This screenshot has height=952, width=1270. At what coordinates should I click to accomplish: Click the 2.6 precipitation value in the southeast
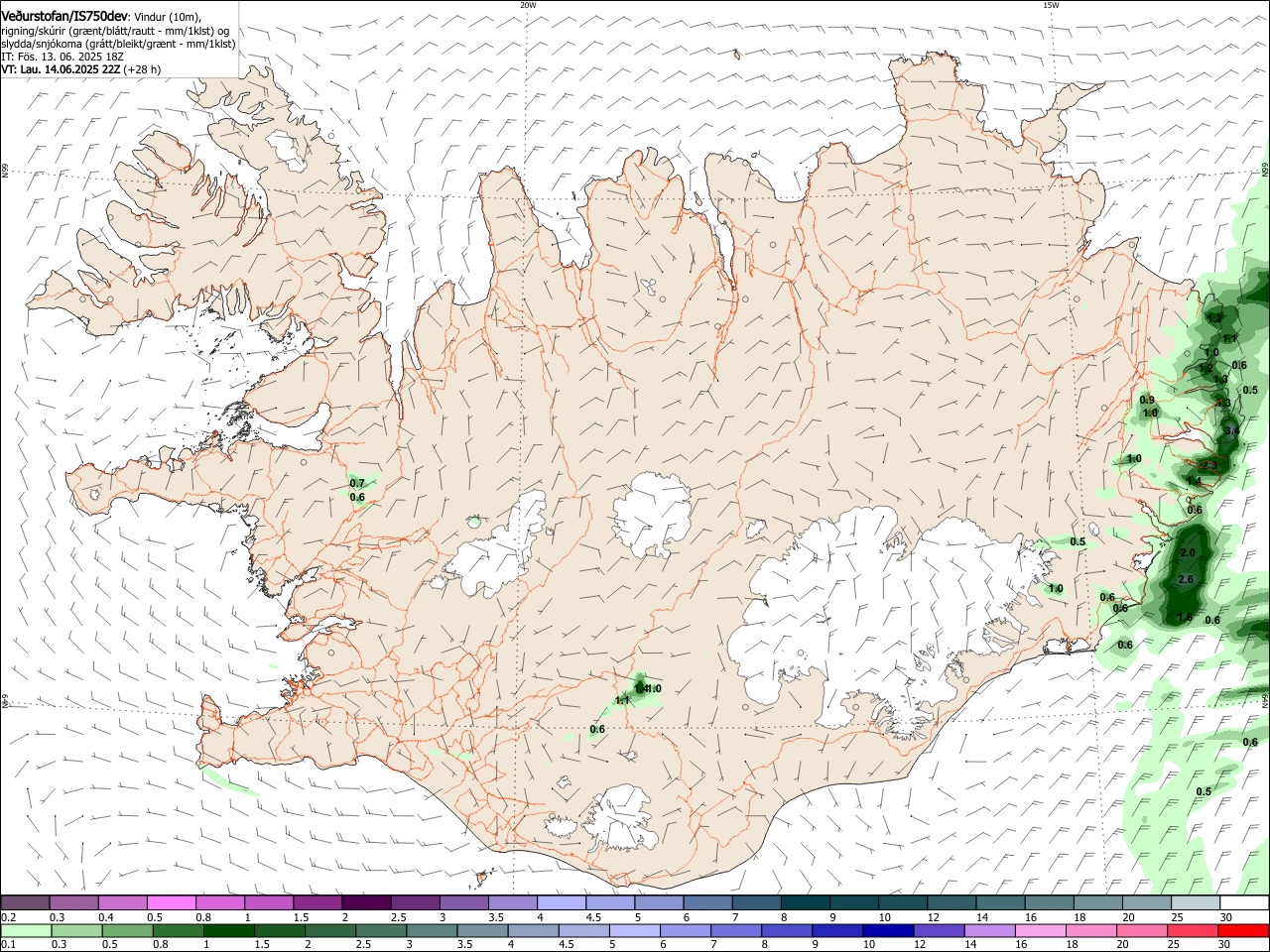tap(1185, 579)
